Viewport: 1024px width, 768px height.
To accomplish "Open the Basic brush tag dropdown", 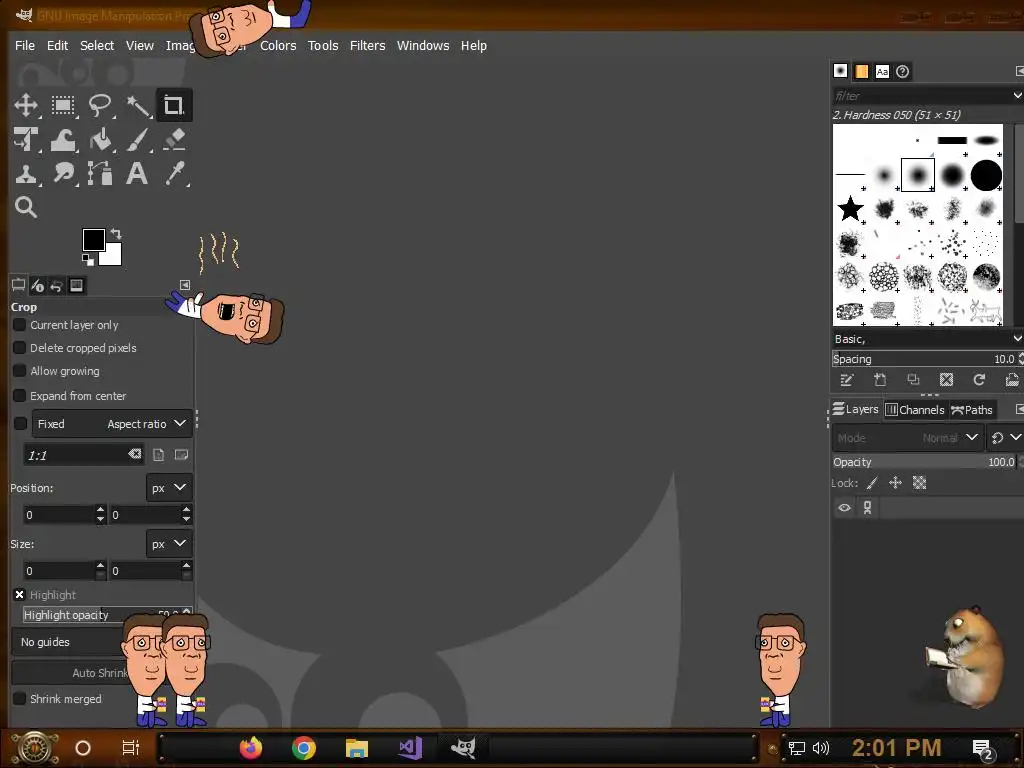I will pyautogui.click(x=927, y=339).
